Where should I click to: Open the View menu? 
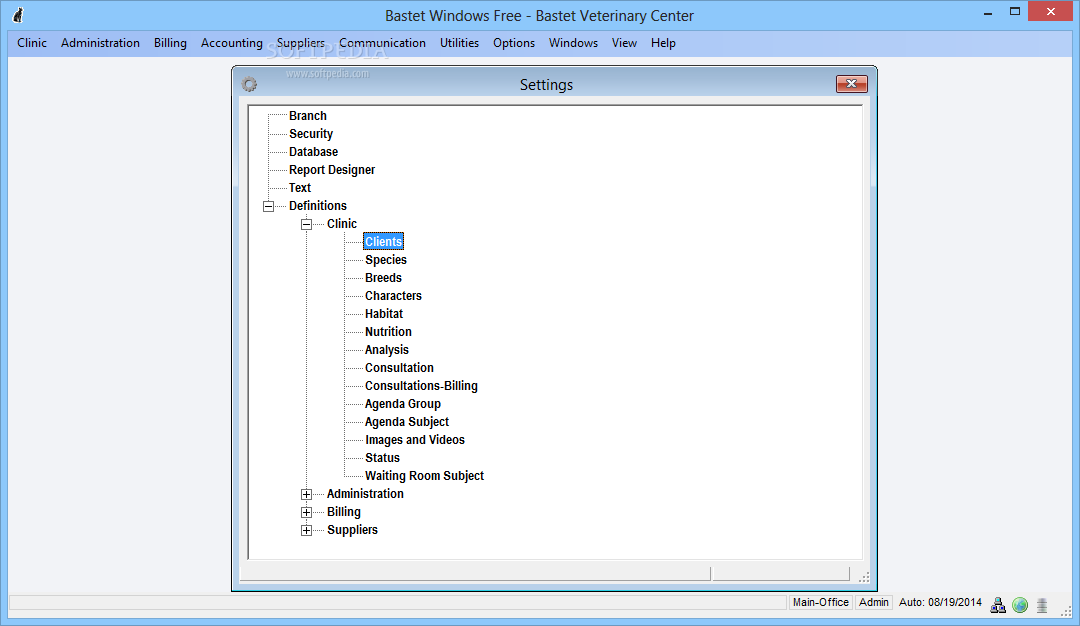tap(624, 43)
